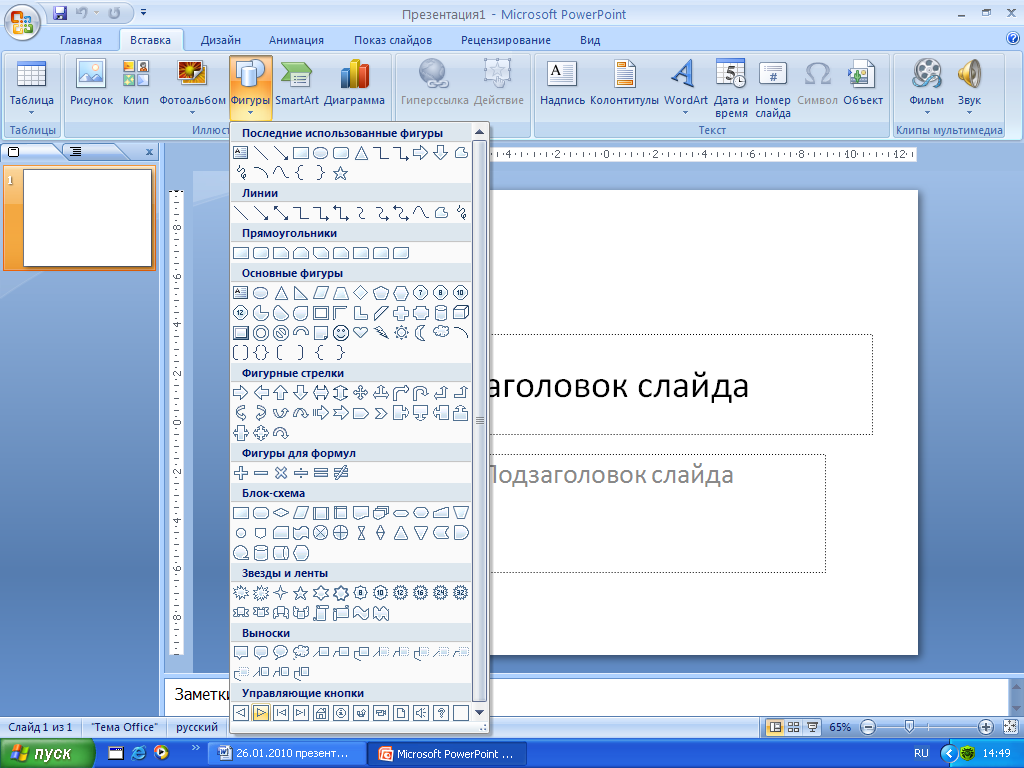Open the Фильм dropdown
This screenshot has width=1024, height=768.
pos(926,88)
